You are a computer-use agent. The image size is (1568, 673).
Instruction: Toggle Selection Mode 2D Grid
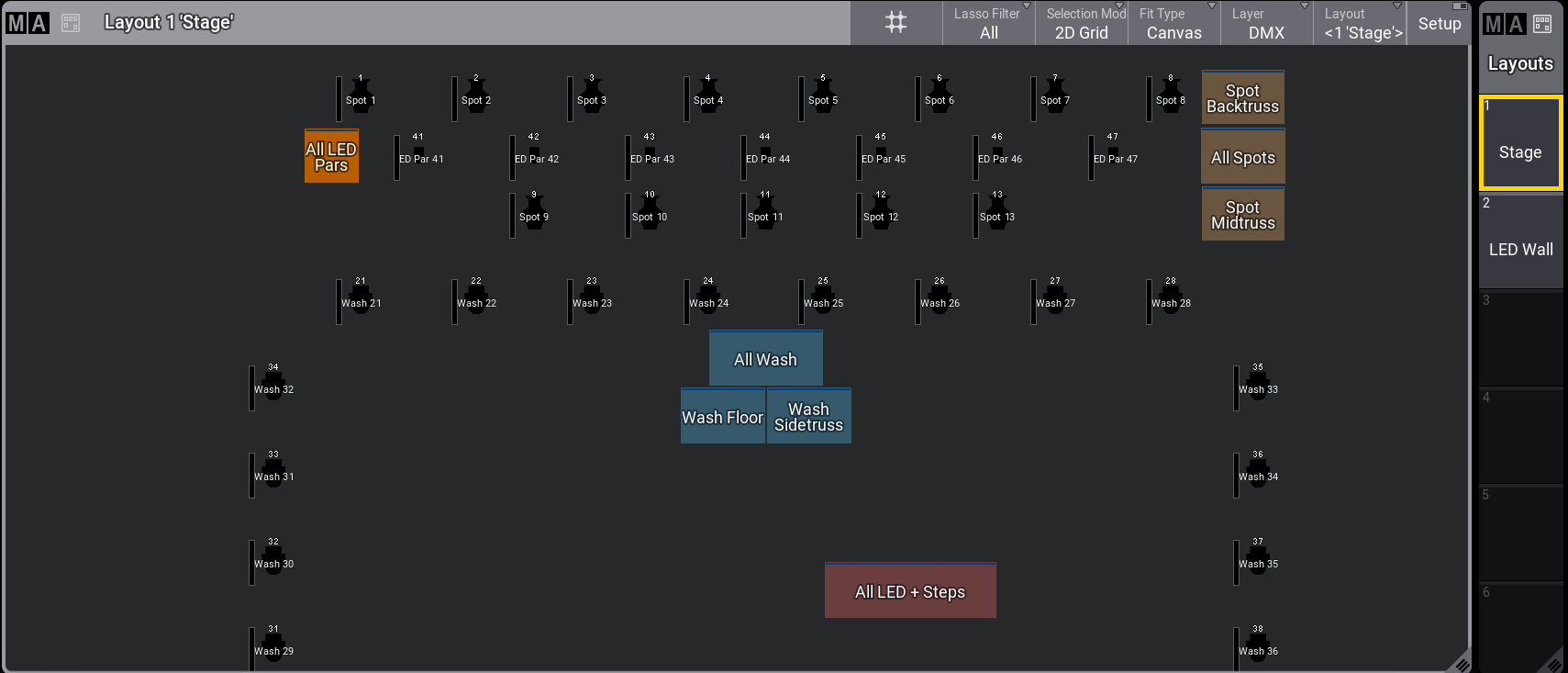1081,23
